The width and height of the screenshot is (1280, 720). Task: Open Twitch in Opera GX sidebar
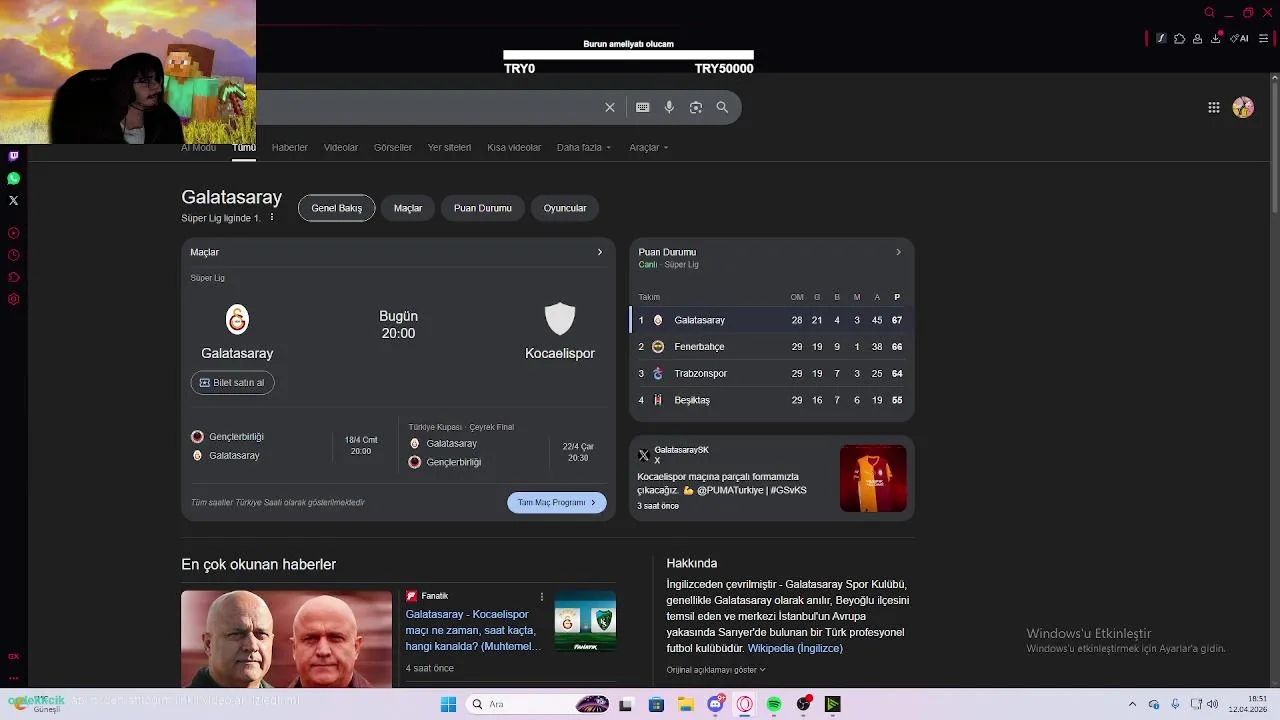point(13,156)
